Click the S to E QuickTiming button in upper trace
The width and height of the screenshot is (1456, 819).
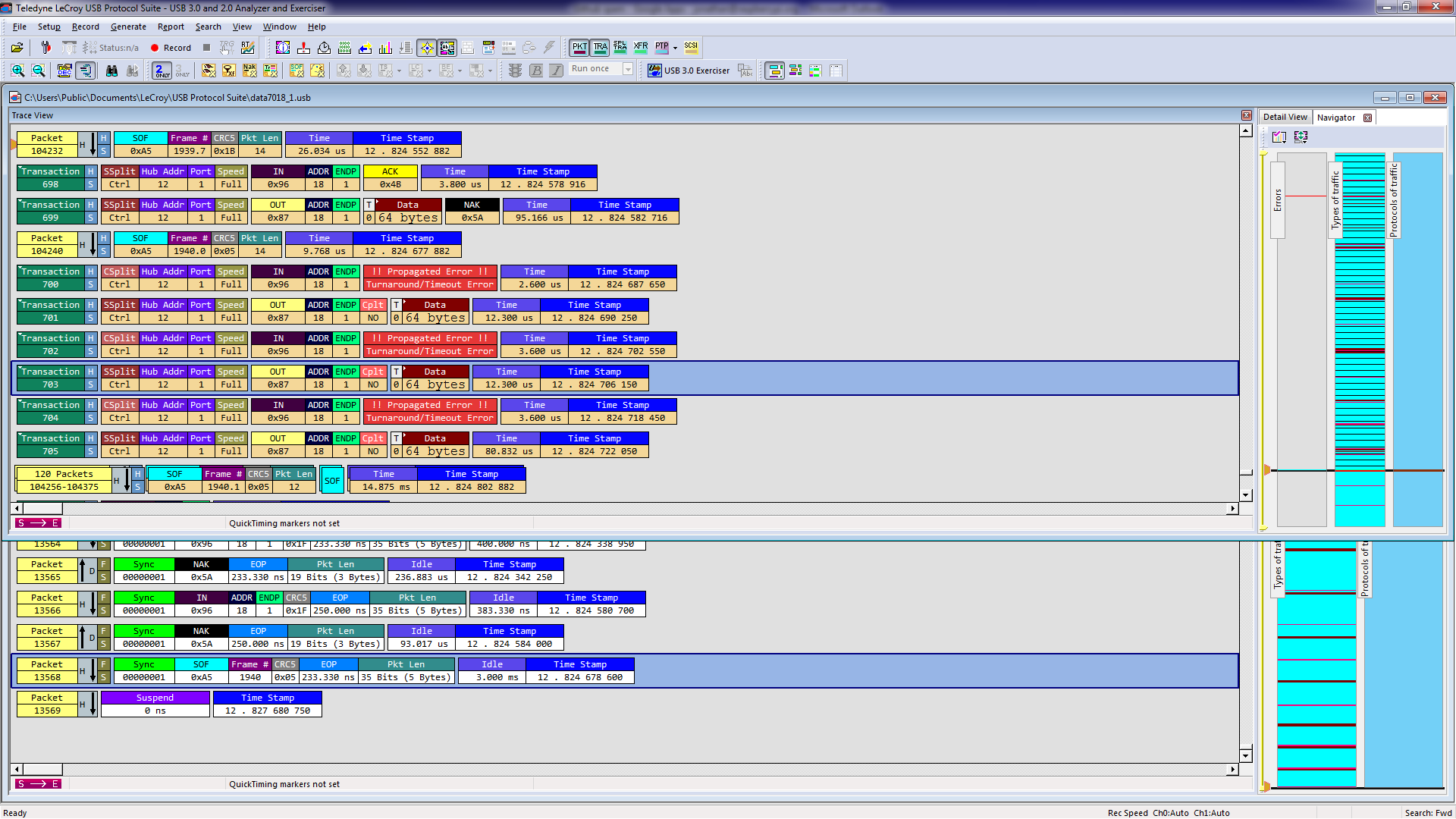click(37, 523)
